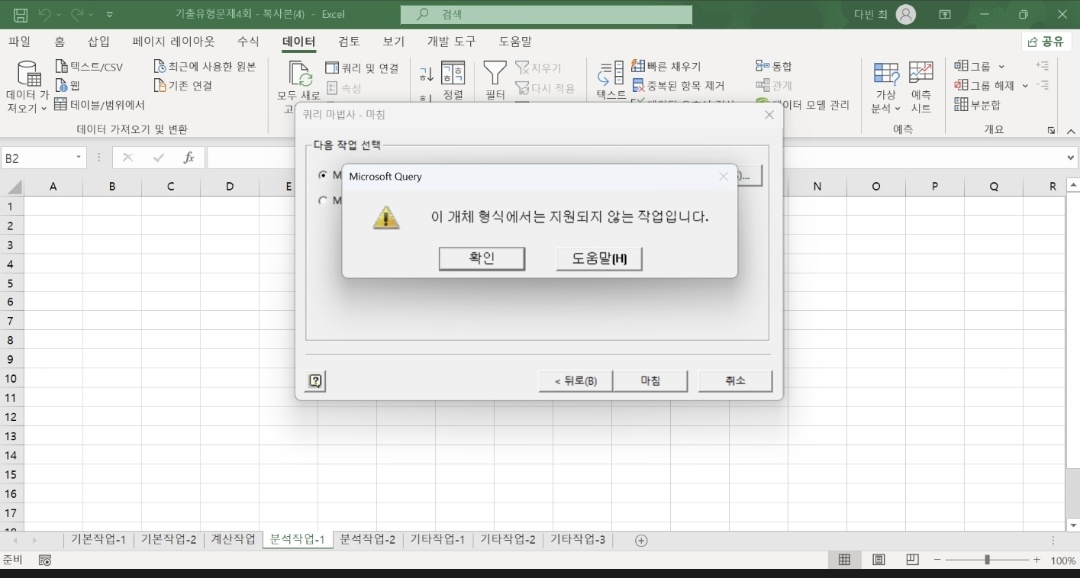Open 가상 분석 what-if tool
1080x578 pixels.
(x=885, y=75)
